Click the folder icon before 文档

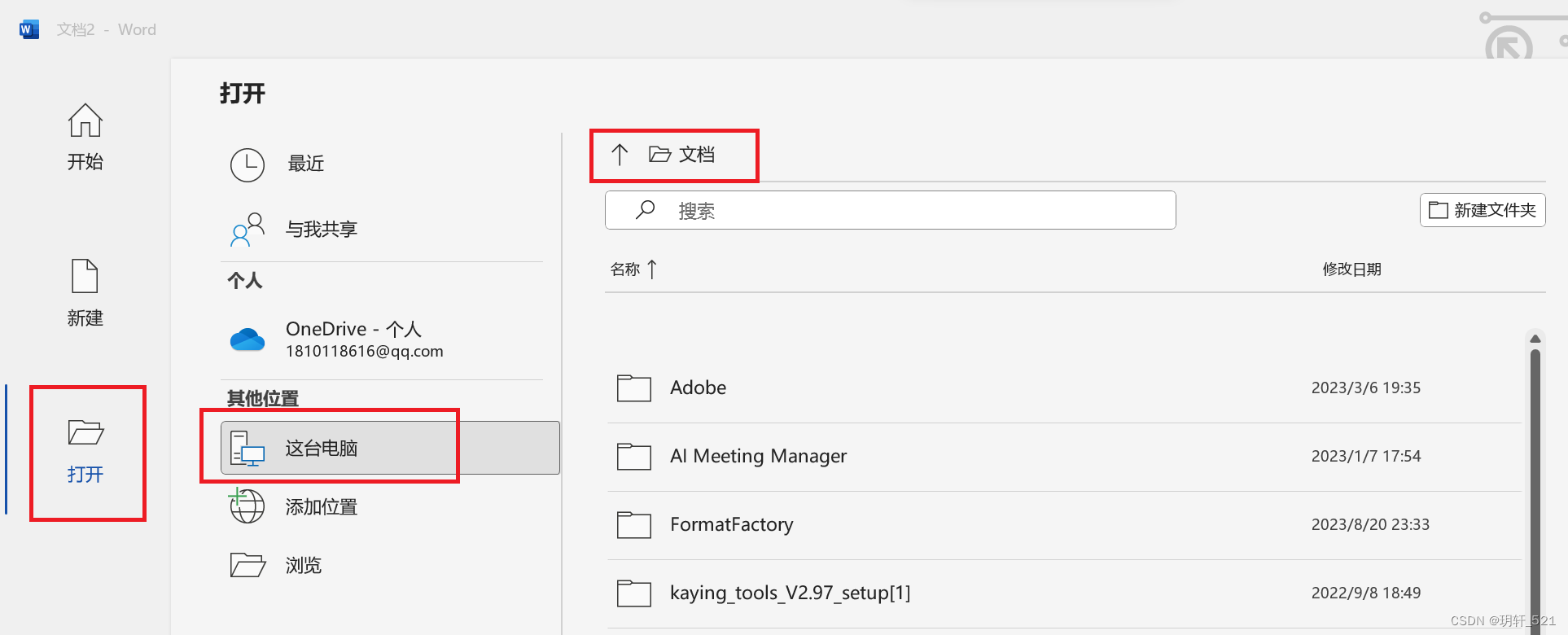pyautogui.click(x=659, y=154)
